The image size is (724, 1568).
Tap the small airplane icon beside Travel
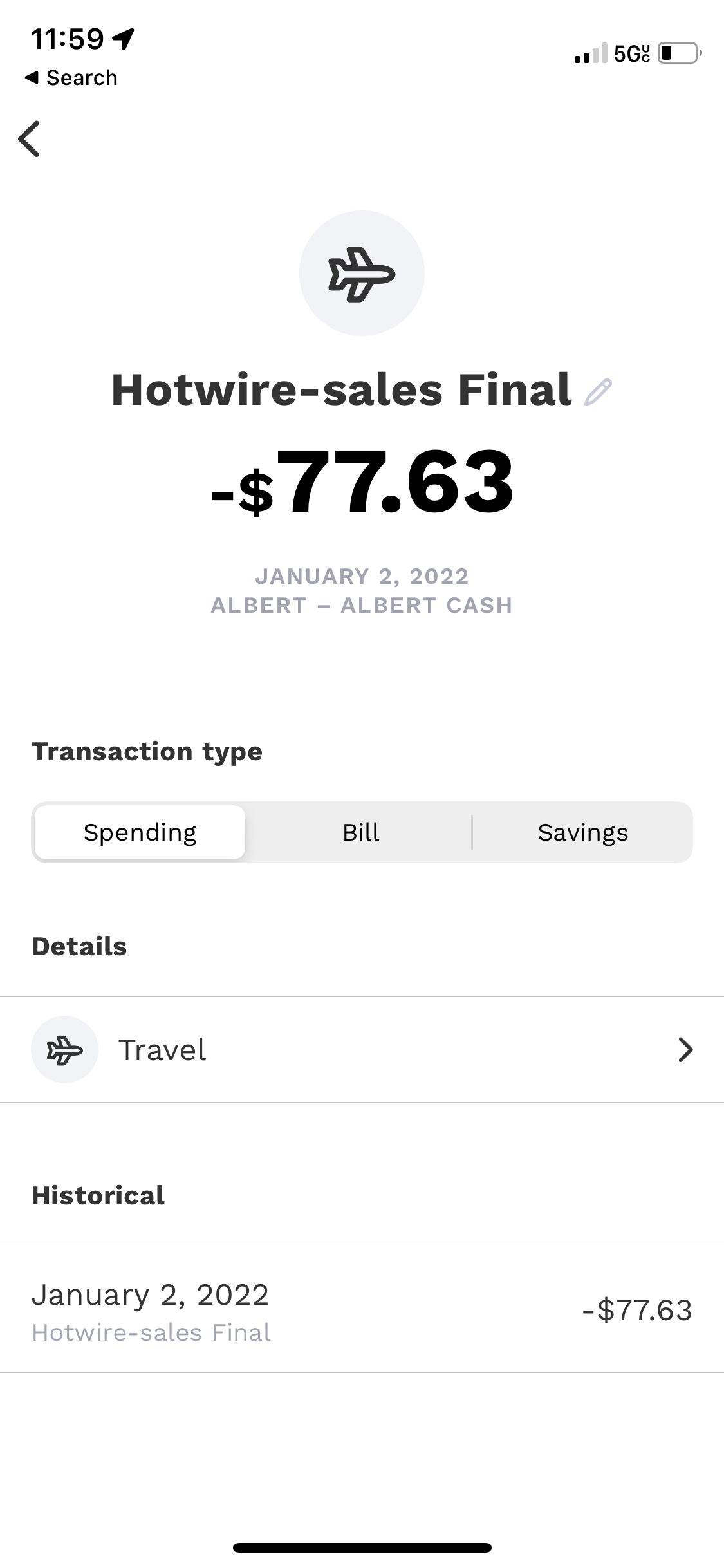point(64,1050)
